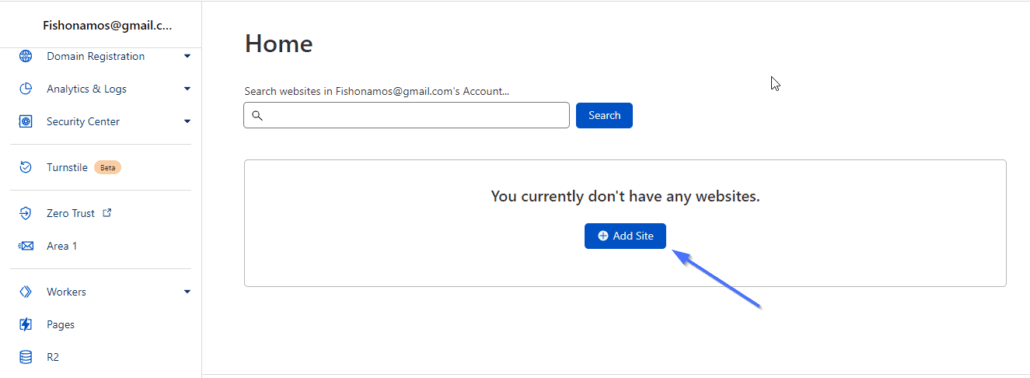Expand the Security Center dropdown arrow
Image resolution: width=1030 pixels, height=378 pixels.
(x=187, y=122)
